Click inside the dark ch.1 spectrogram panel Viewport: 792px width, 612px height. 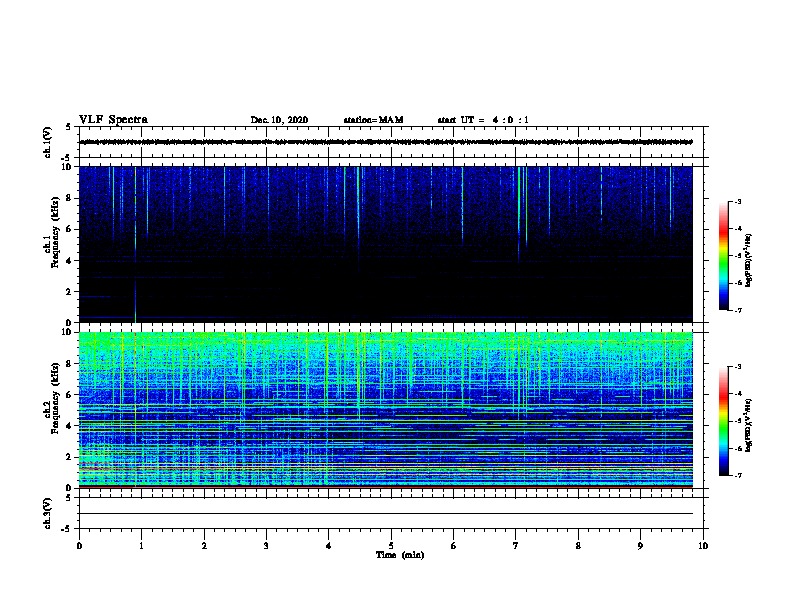tap(386, 244)
